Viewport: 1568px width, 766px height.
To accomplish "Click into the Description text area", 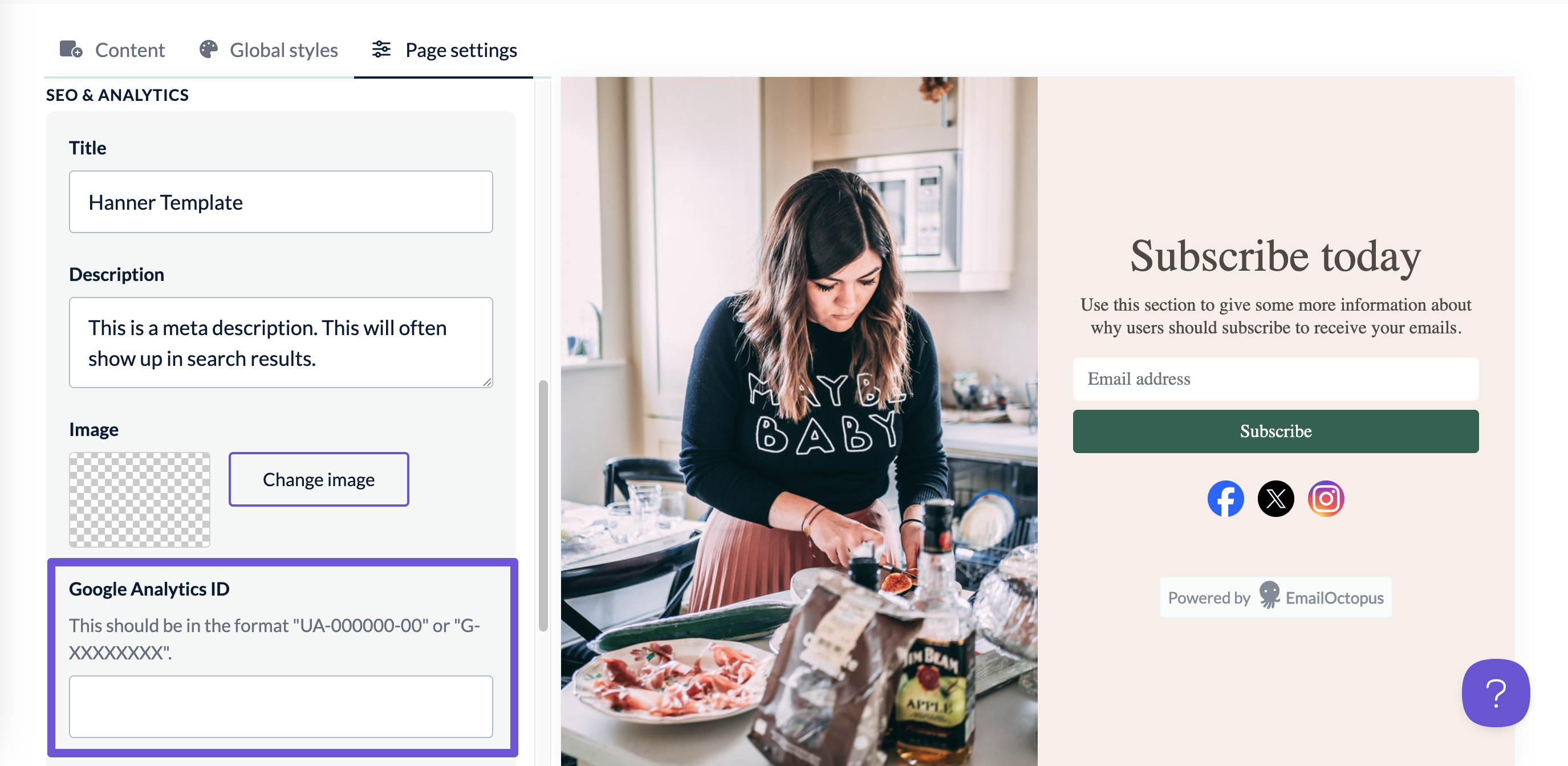I will point(281,342).
